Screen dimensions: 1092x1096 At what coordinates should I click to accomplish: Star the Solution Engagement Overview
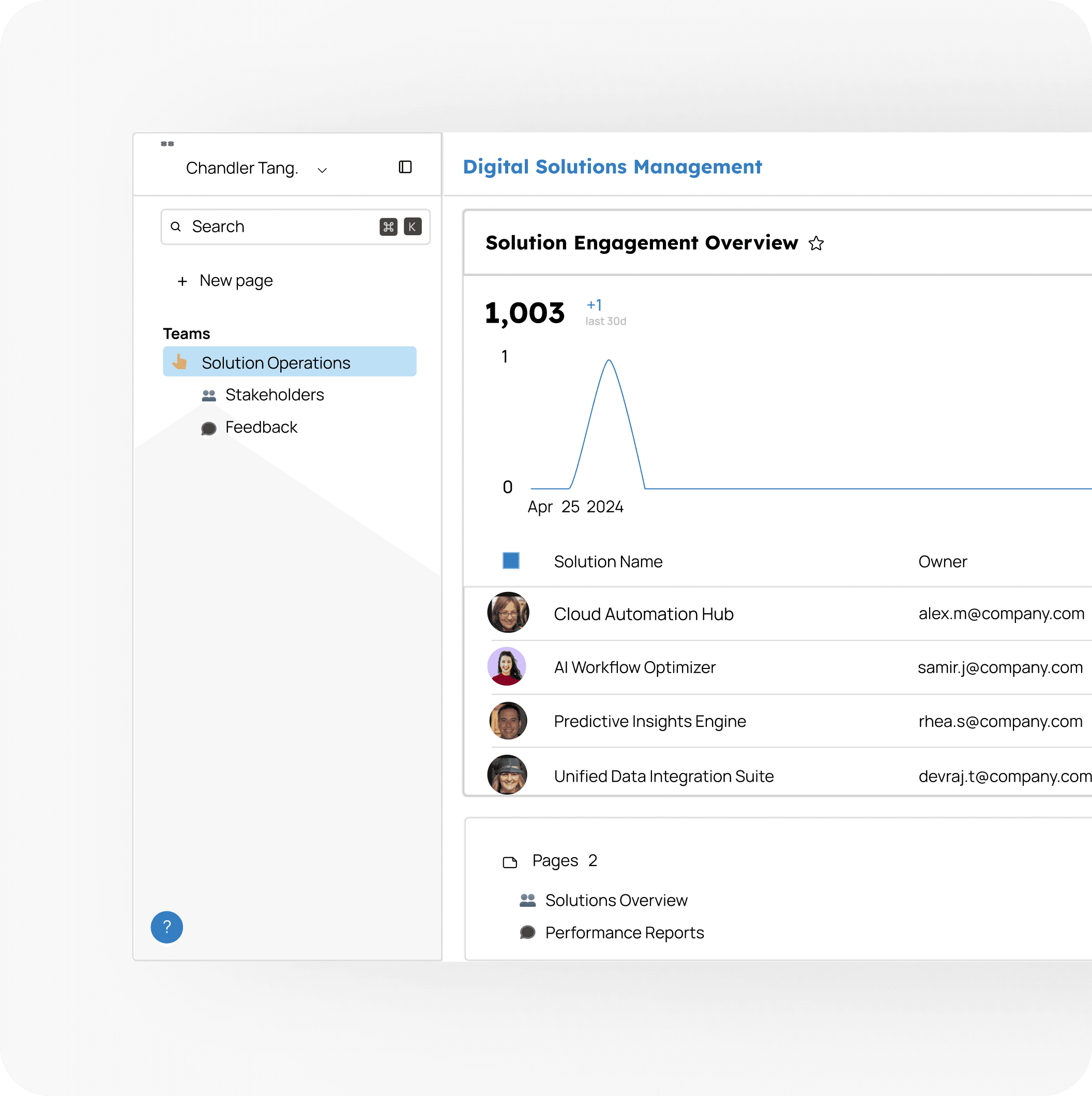(816, 243)
